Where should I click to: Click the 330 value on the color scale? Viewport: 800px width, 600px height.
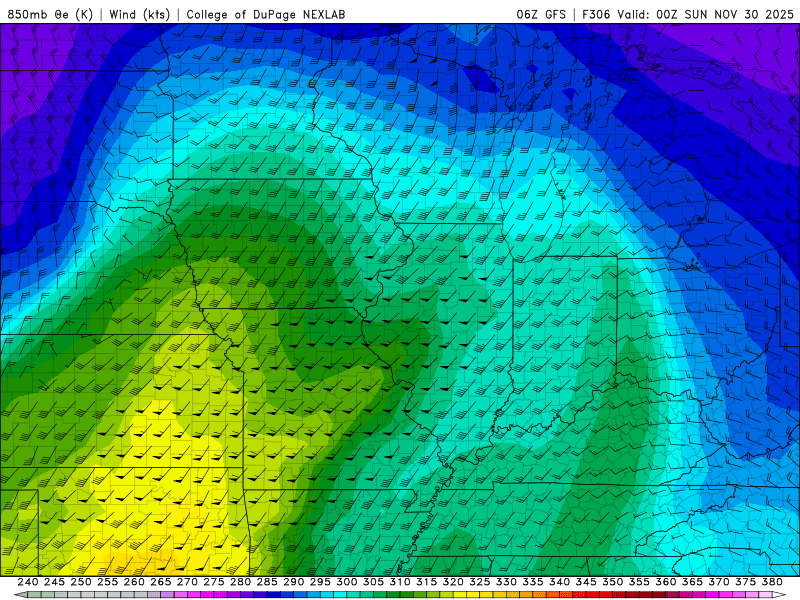(x=506, y=582)
